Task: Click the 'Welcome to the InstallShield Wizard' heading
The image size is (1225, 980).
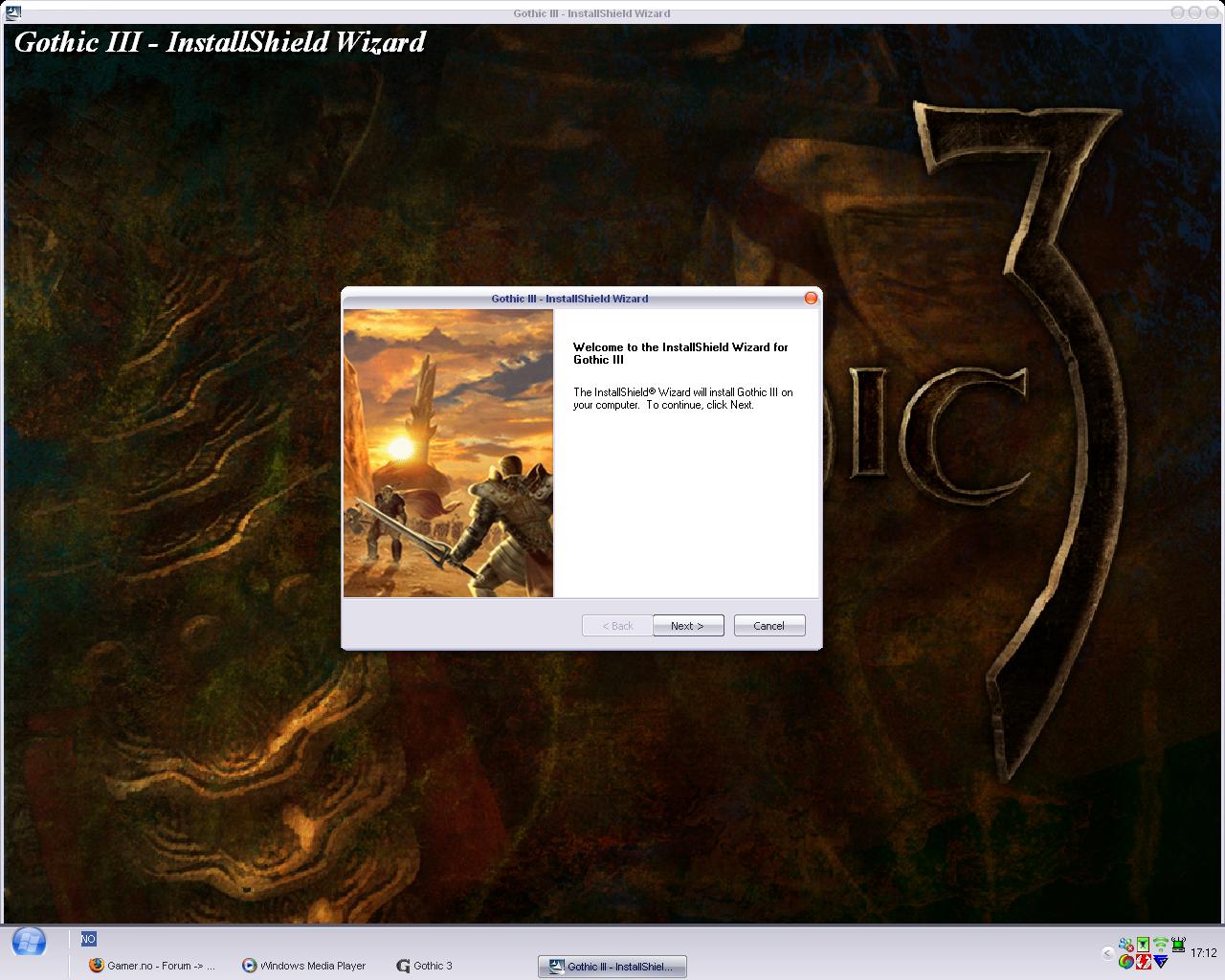Action: [680, 353]
